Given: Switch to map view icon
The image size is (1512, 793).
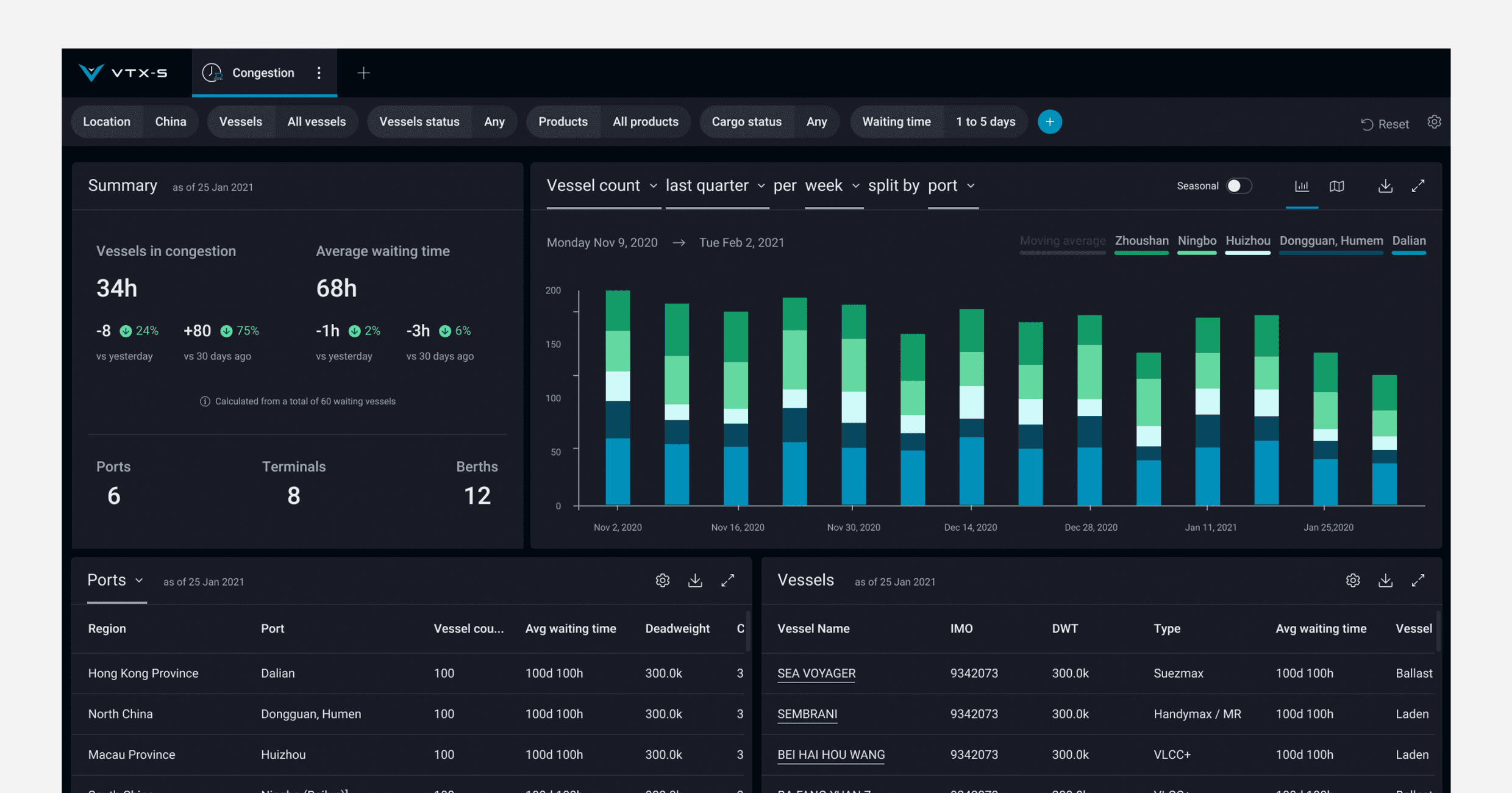Looking at the screenshot, I should pyautogui.click(x=1336, y=186).
